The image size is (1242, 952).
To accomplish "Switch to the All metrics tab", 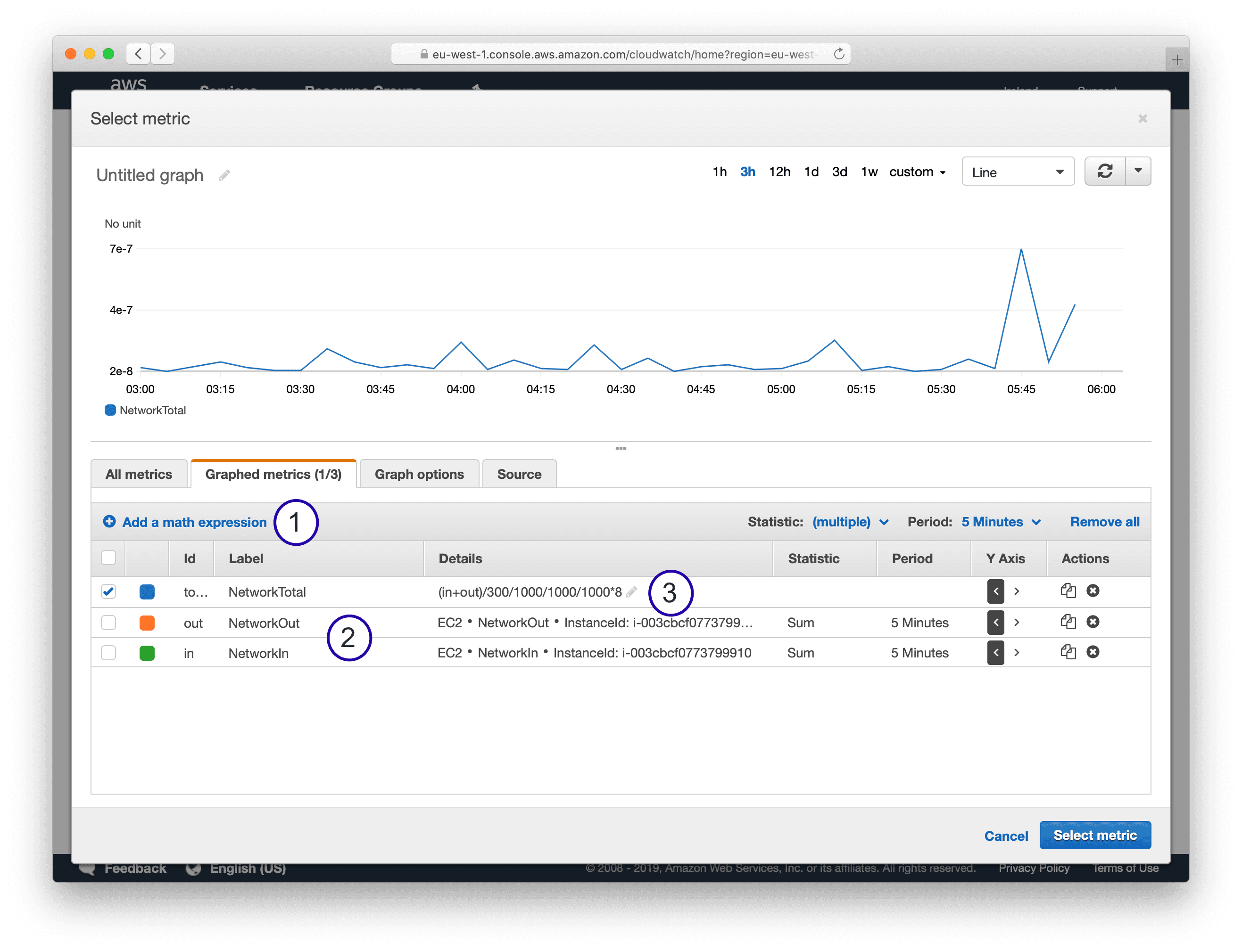I will pos(139,474).
